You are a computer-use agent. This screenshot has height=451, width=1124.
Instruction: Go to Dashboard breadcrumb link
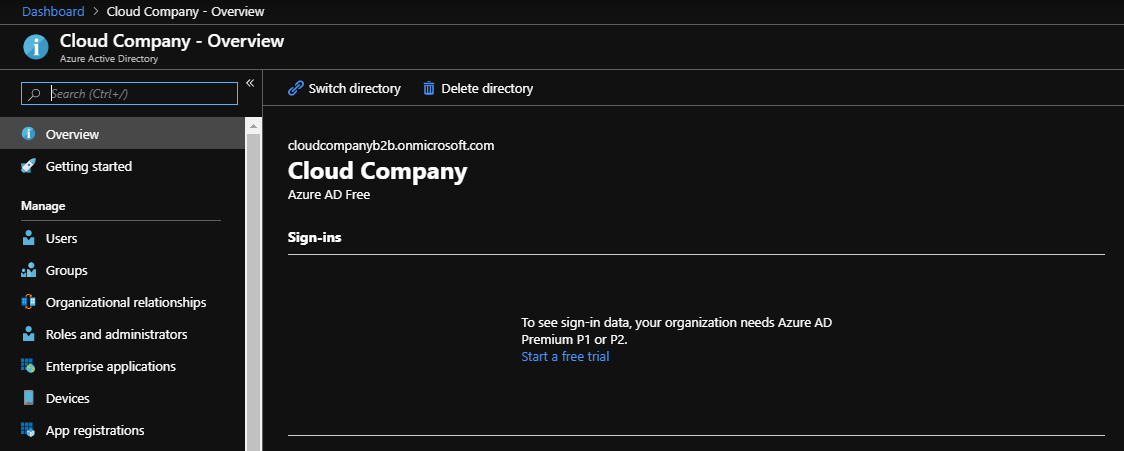pyautogui.click(x=53, y=11)
